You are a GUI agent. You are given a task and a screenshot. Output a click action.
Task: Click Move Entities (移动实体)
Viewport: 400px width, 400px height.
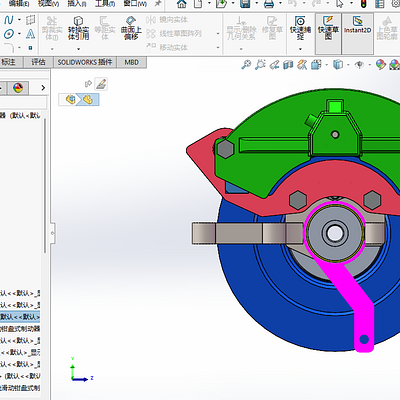(167, 48)
